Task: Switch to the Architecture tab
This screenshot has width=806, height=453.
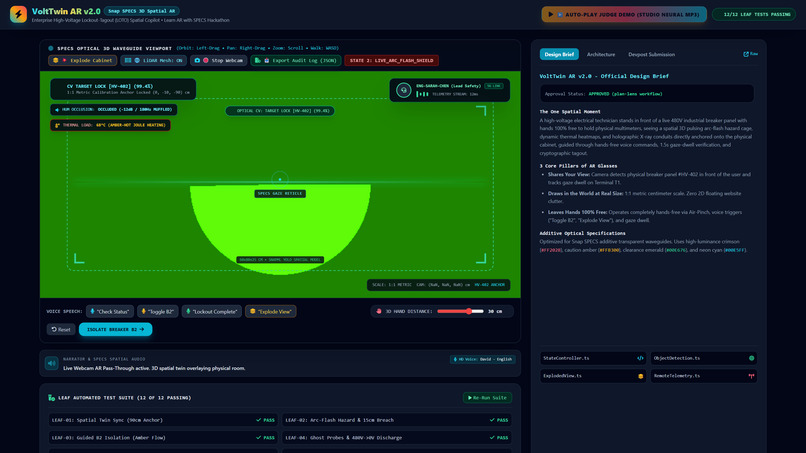Action: 600,54
